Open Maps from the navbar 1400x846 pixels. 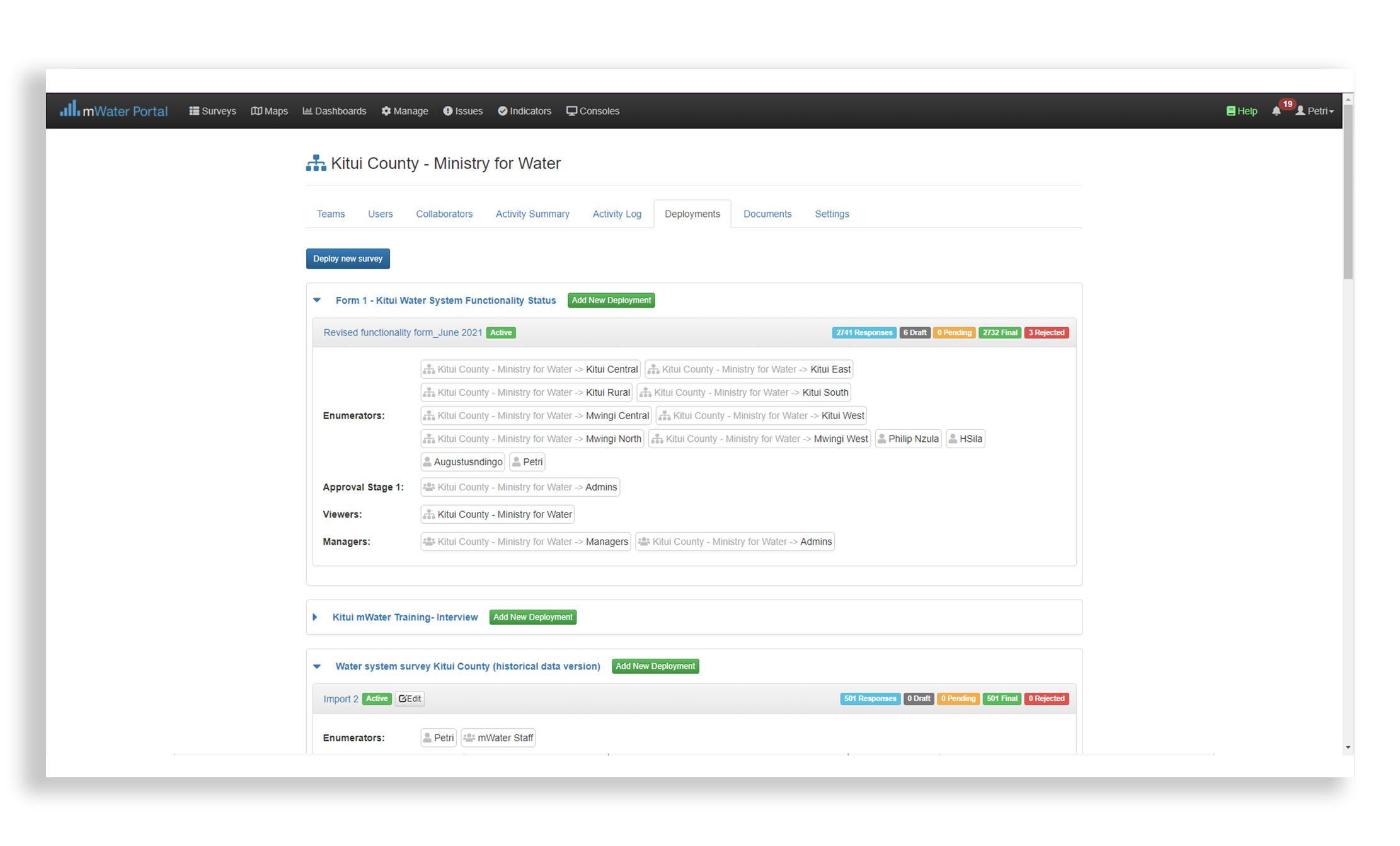[x=269, y=111]
